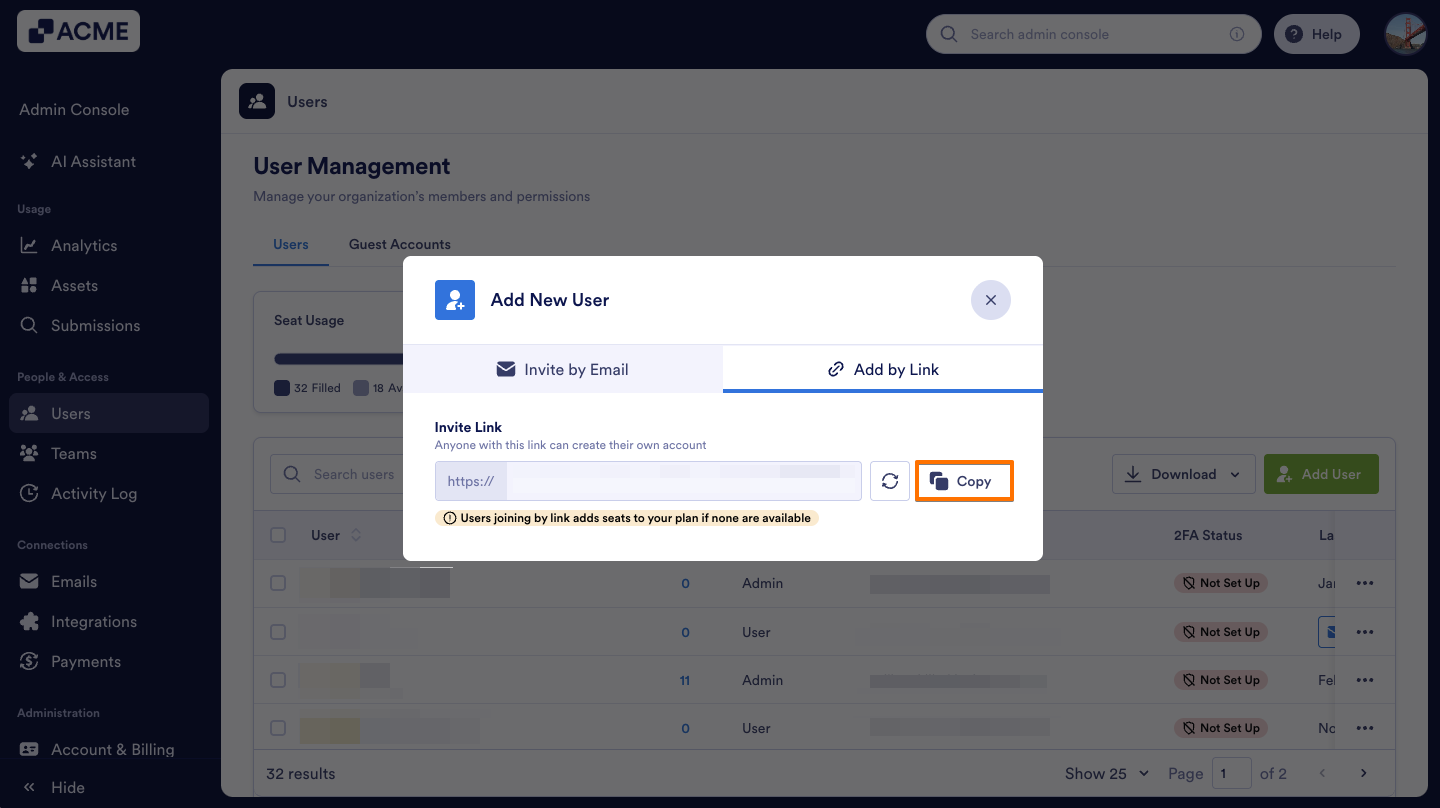Image resolution: width=1440 pixels, height=808 pixels.
Task: Check the select-all users checkbox in the table header
Action: pyautogui.click(x=278, y=534)
